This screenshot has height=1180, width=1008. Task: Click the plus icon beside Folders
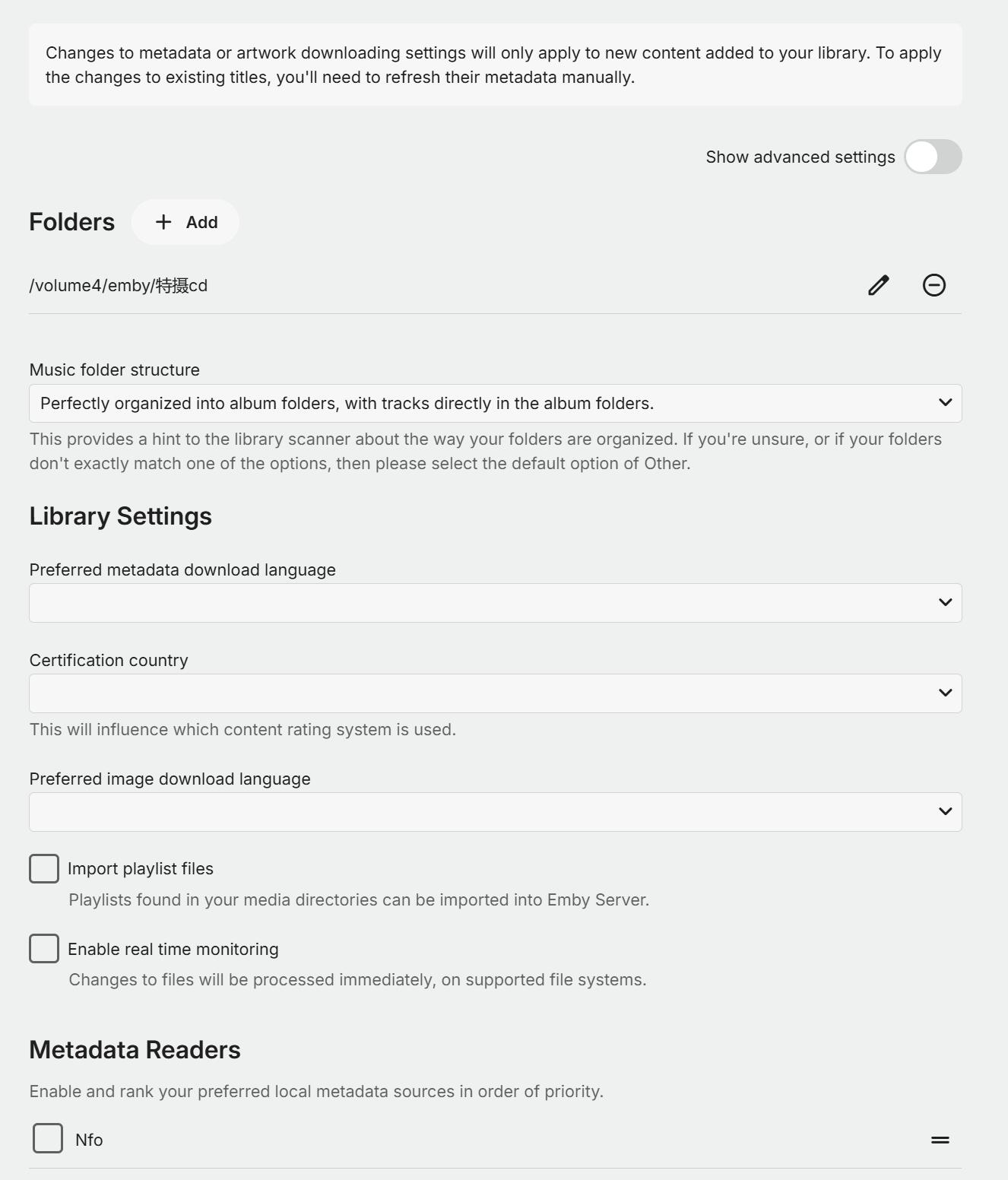pos(163,222)
